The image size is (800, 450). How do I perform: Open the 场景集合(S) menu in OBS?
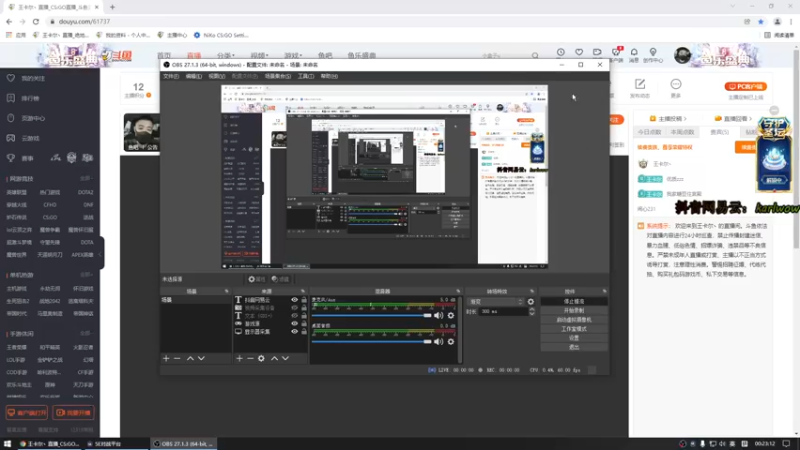[x=278, y=76]
